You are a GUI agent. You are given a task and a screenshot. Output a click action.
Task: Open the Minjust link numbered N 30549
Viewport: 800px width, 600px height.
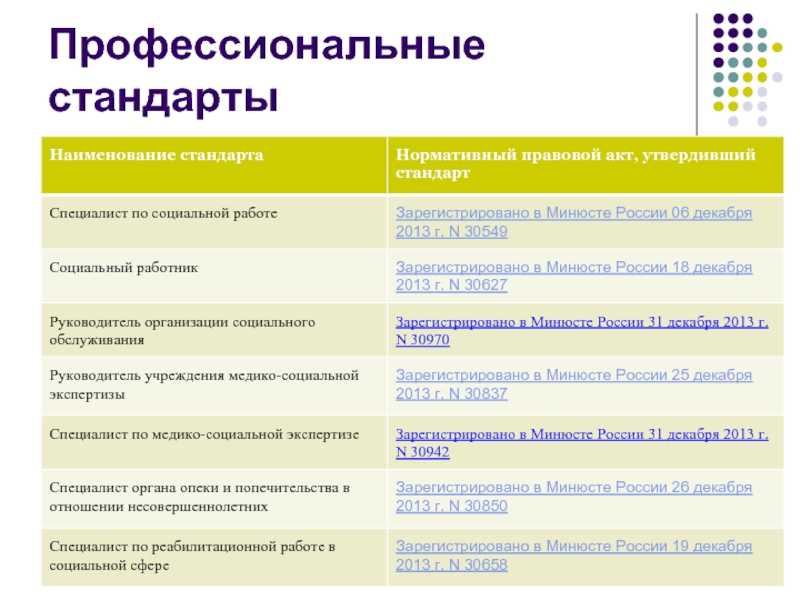point(573,222)
